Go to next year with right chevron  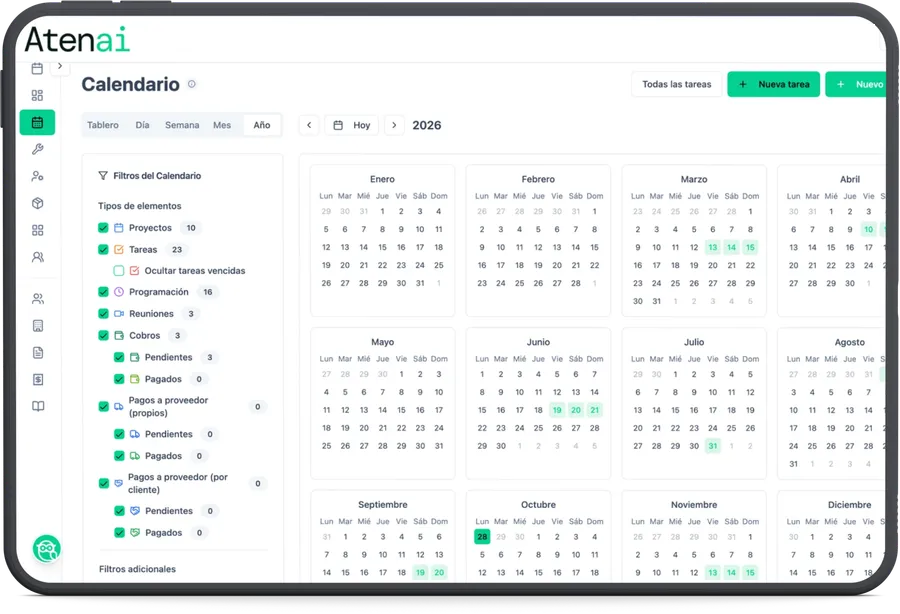[394, 125]
